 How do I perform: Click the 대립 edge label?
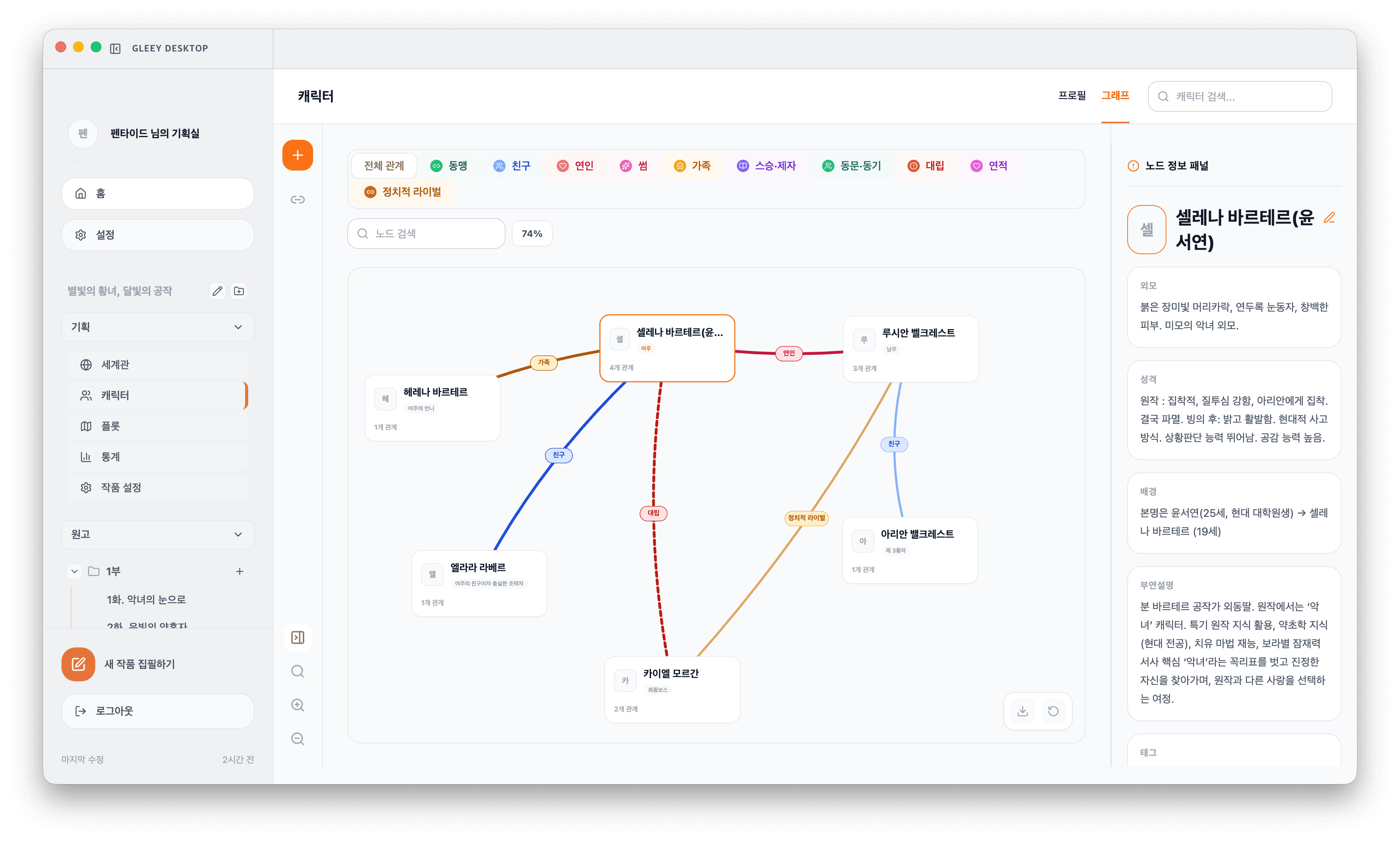(x=653, y=513)
